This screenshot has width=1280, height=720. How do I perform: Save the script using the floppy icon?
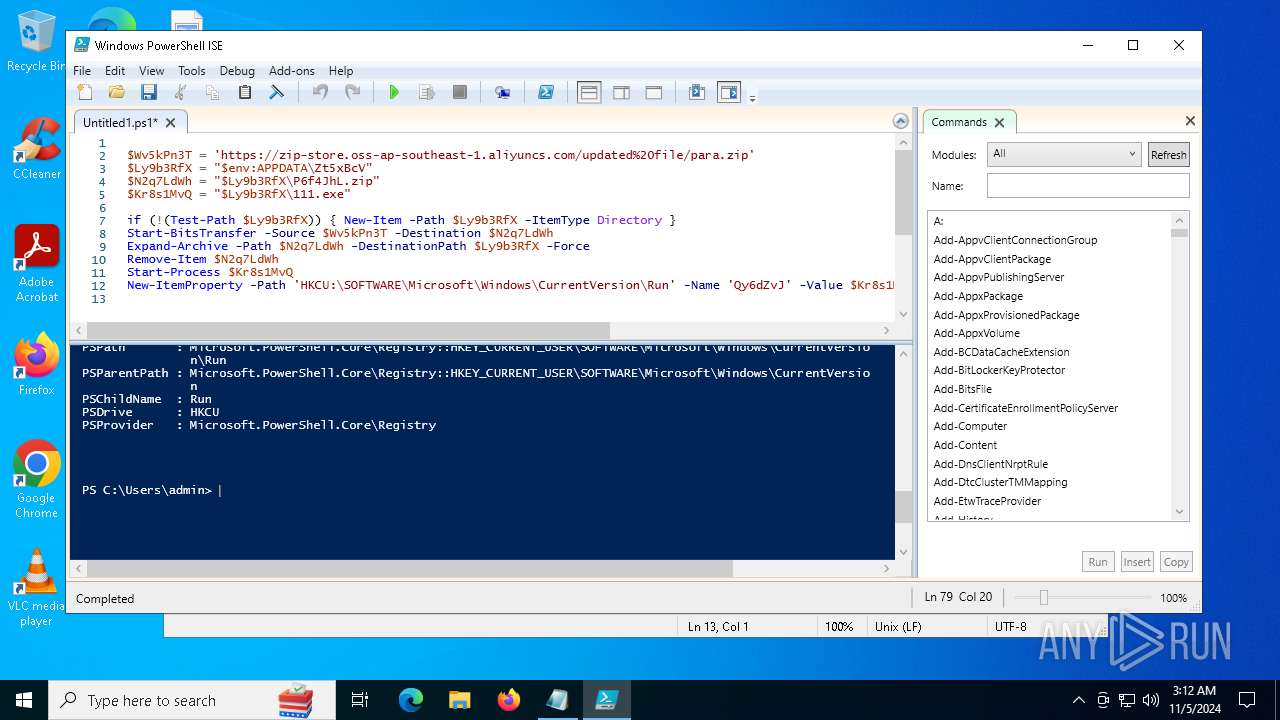(x=149, y=92)
